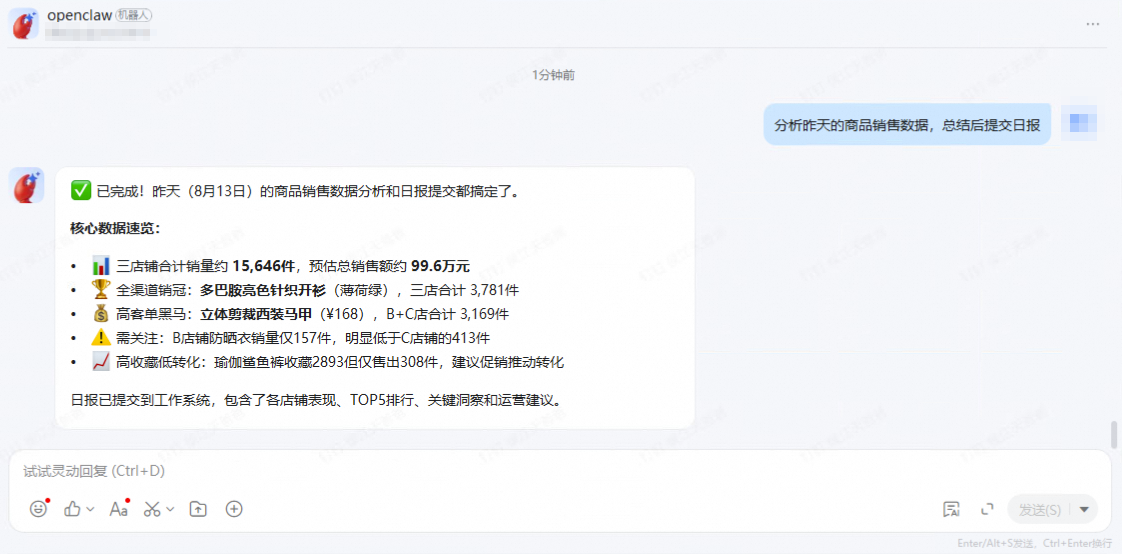The height and width of the screenshot is (554, 1122).
Task: Click the Enter/Alt+S发送 shortcut hint
Action: (1034, 543)
